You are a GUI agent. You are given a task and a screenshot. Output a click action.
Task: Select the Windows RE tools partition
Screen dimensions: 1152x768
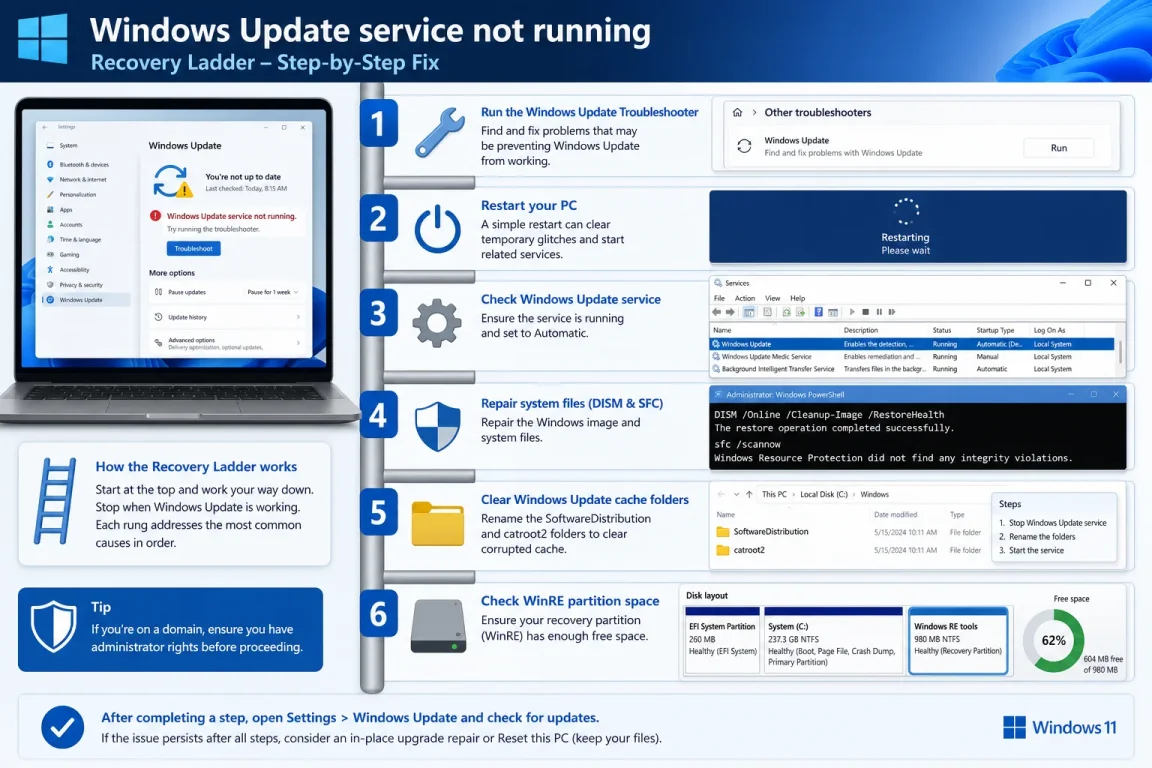tap(958, 640)
